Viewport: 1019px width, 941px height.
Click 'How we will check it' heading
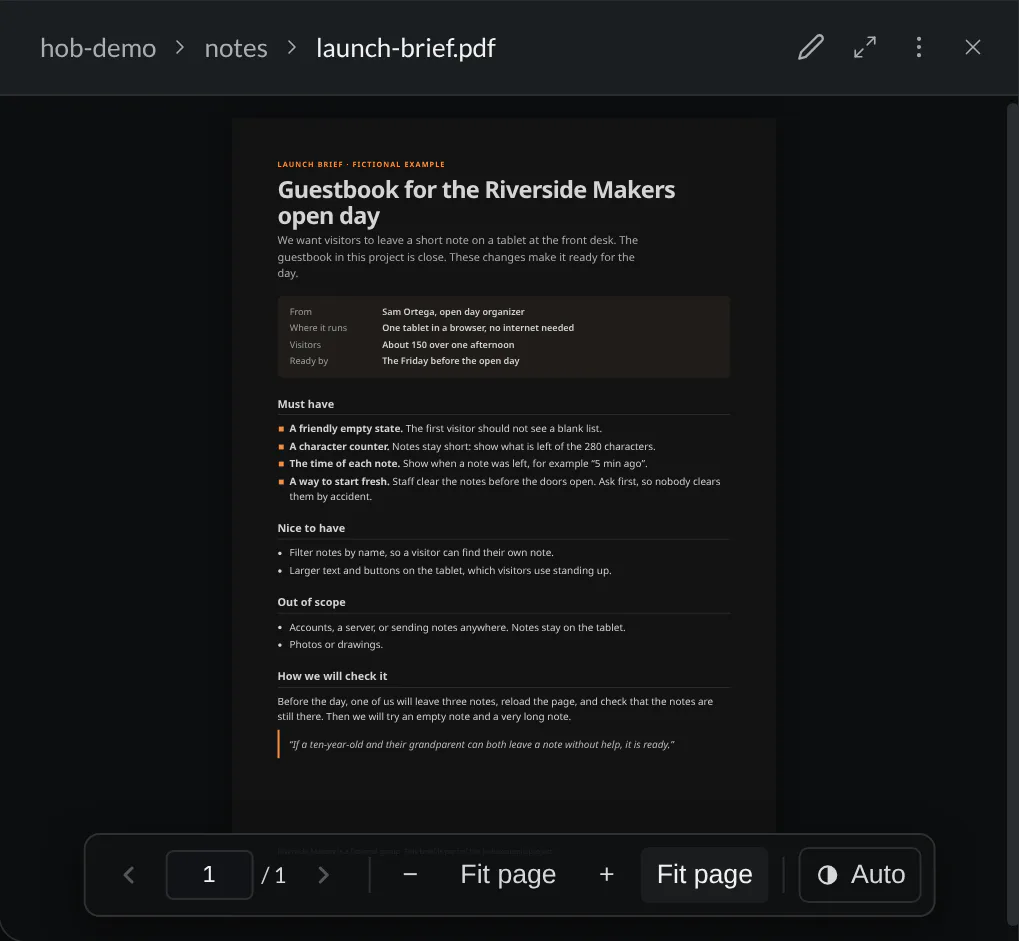click(332, 677)
